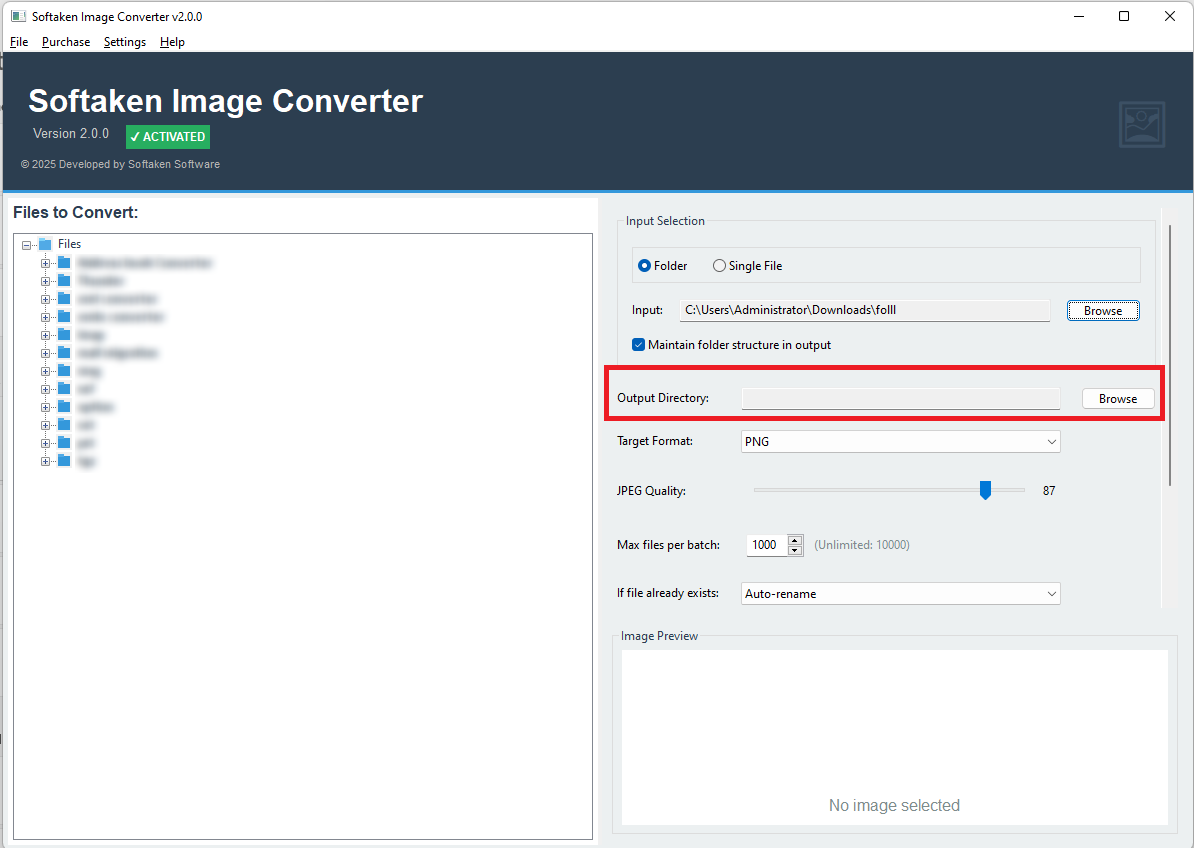Open the If file already exists dropdown
This screenshot has width=1194, height=848.
pyautogui.click(x=901, y=594)
